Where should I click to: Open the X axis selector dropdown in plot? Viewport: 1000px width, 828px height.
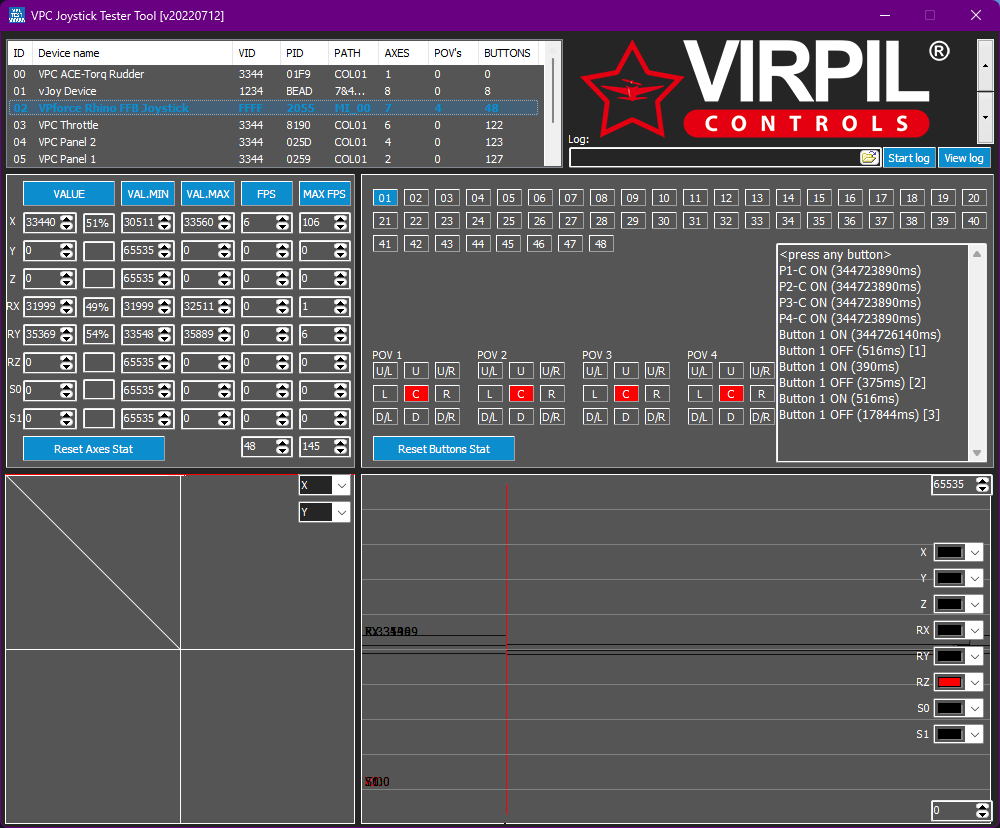342,485
